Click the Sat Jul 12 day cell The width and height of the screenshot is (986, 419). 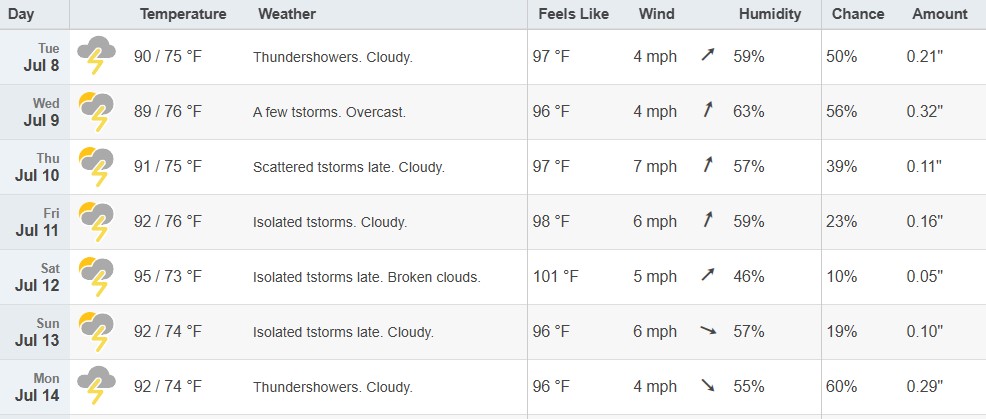[35, 277]
